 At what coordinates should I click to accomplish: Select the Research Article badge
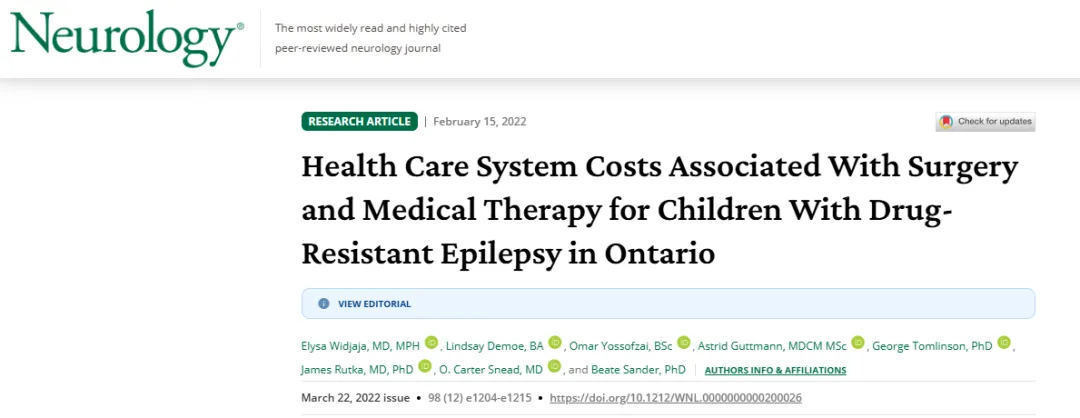(359, 122)
